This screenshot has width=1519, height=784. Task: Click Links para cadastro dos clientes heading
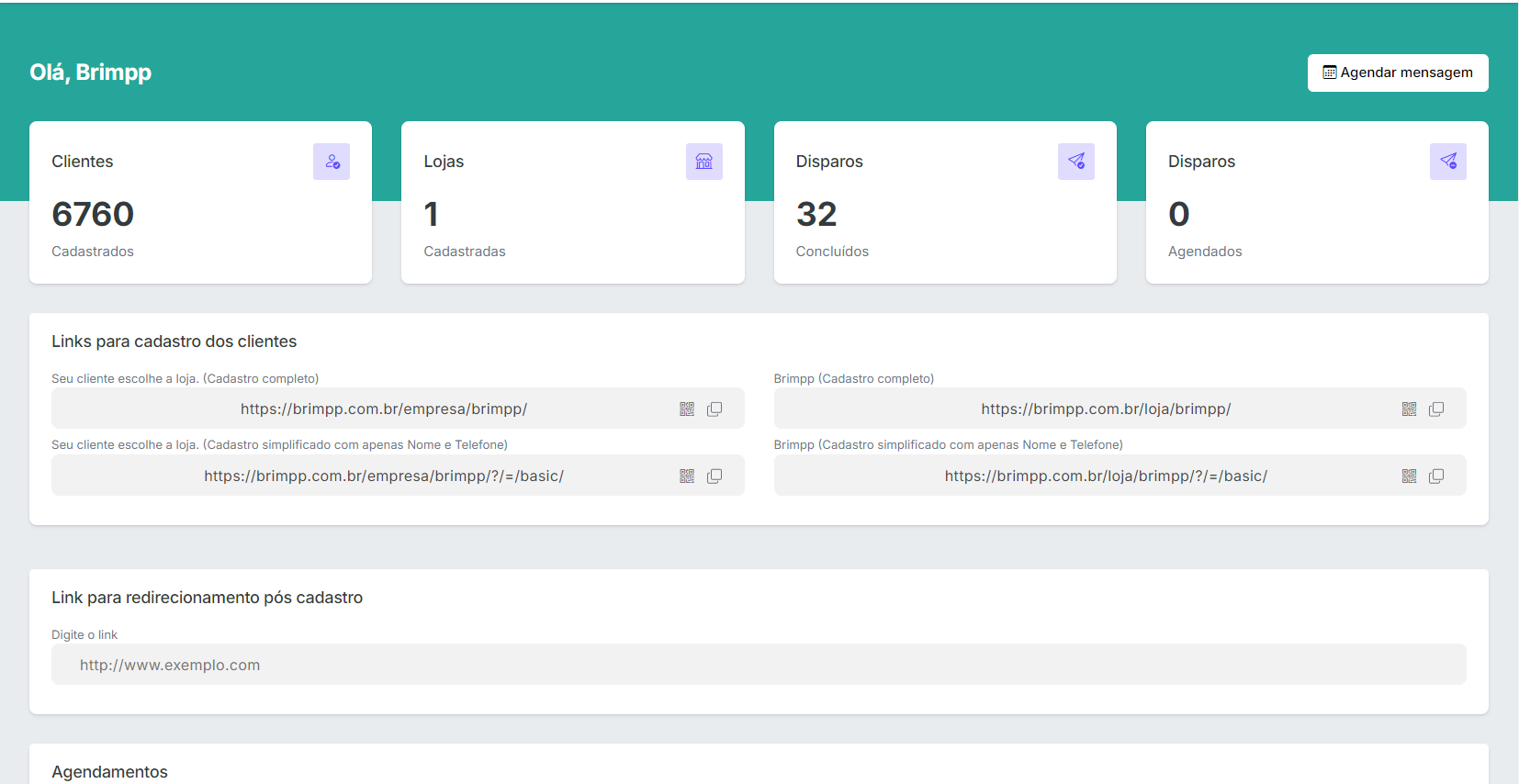tap(174, 342)
